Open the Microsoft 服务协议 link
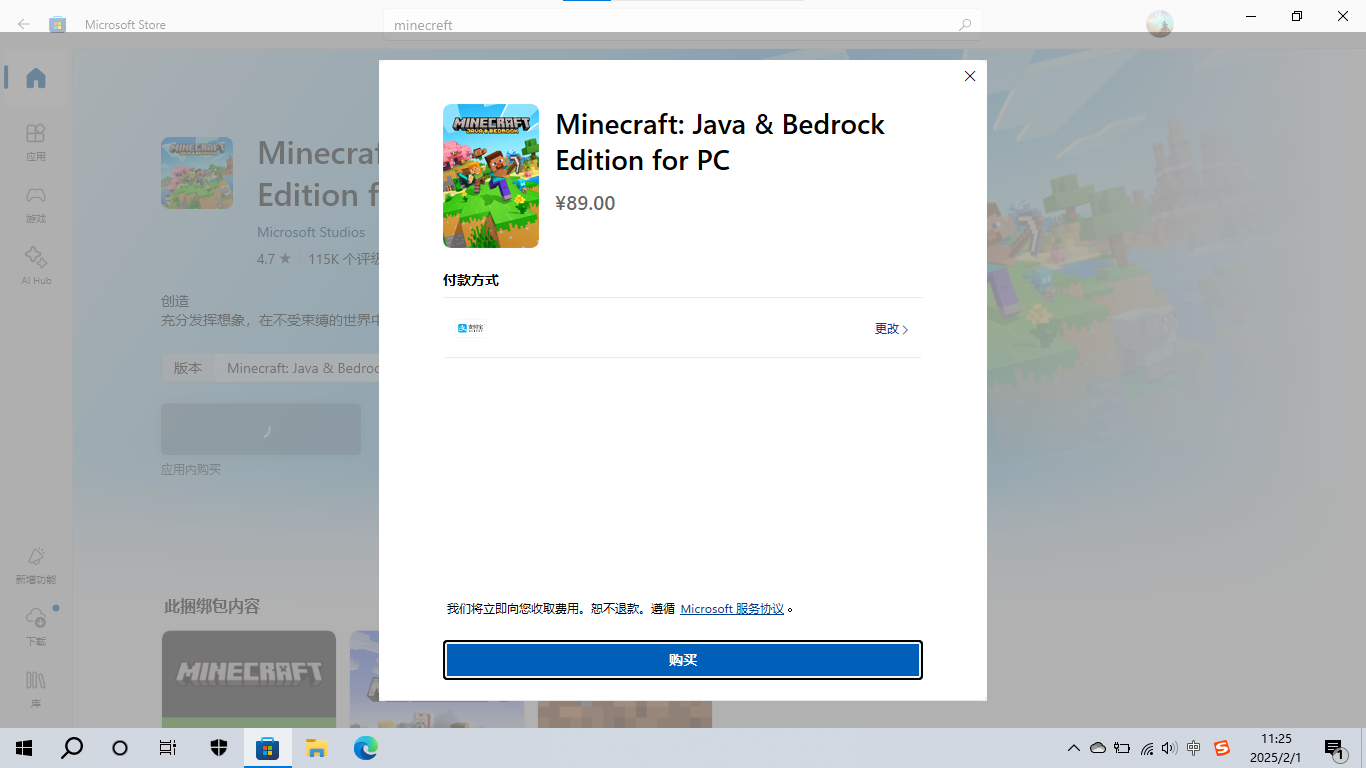Viewport: 1366px width, 768px height. click(x=733, y=608)
